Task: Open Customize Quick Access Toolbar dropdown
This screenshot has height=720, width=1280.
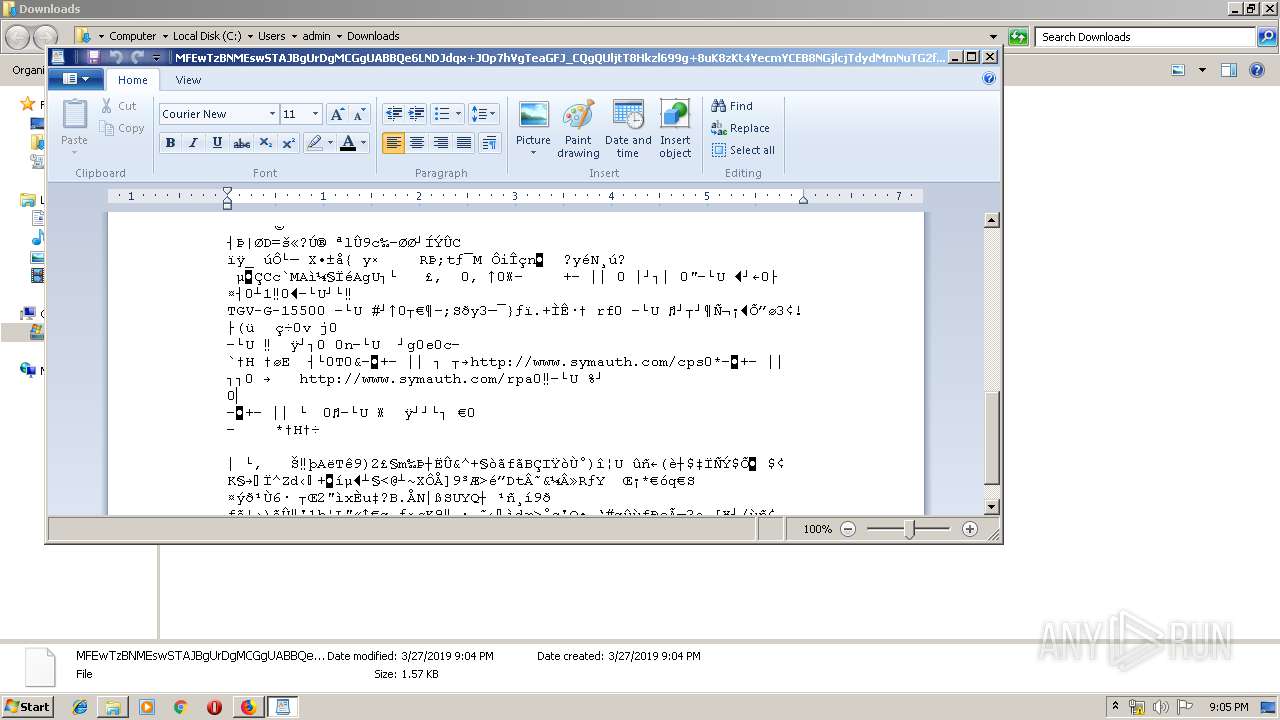Action: [157, 58]
